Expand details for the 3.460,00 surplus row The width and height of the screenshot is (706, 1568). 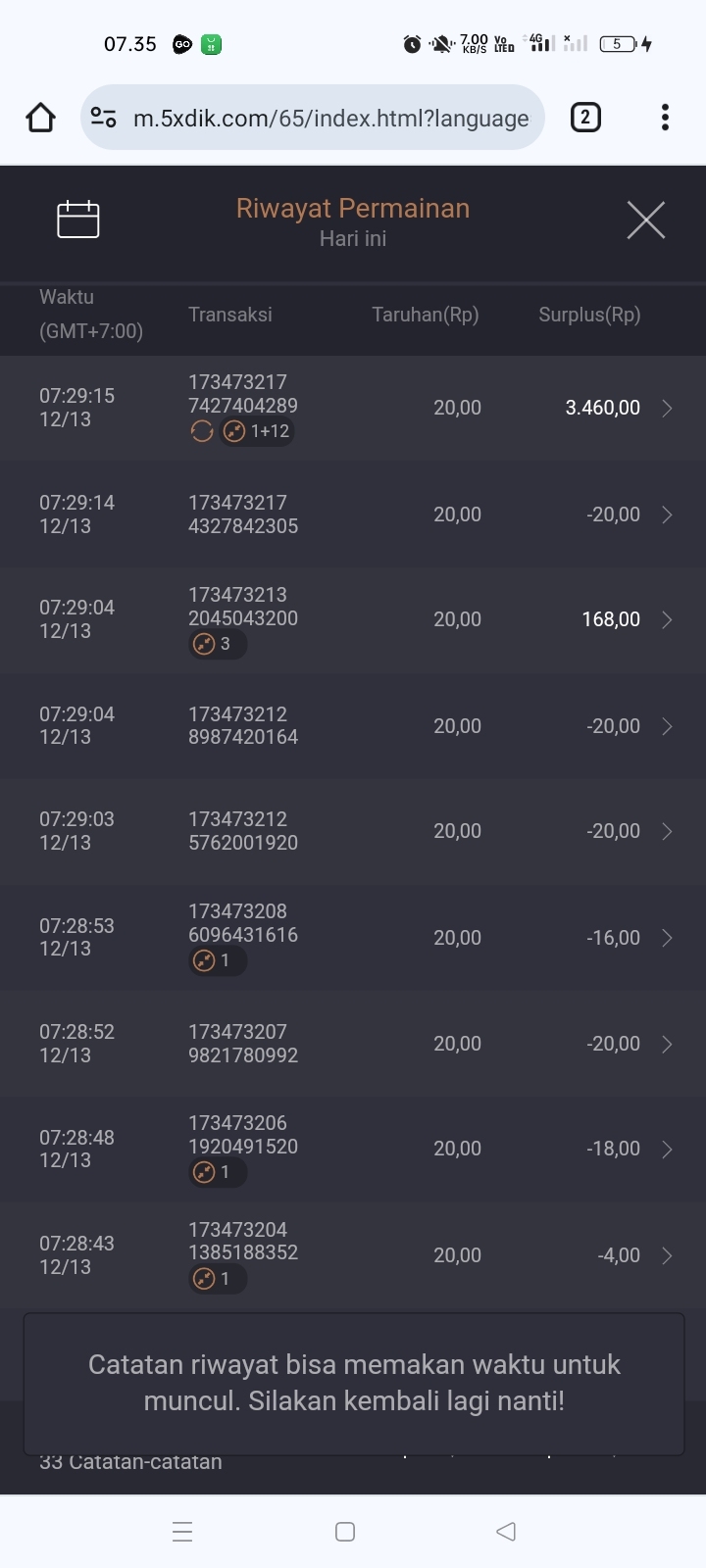pyautogui.click(x=667, y=409)
